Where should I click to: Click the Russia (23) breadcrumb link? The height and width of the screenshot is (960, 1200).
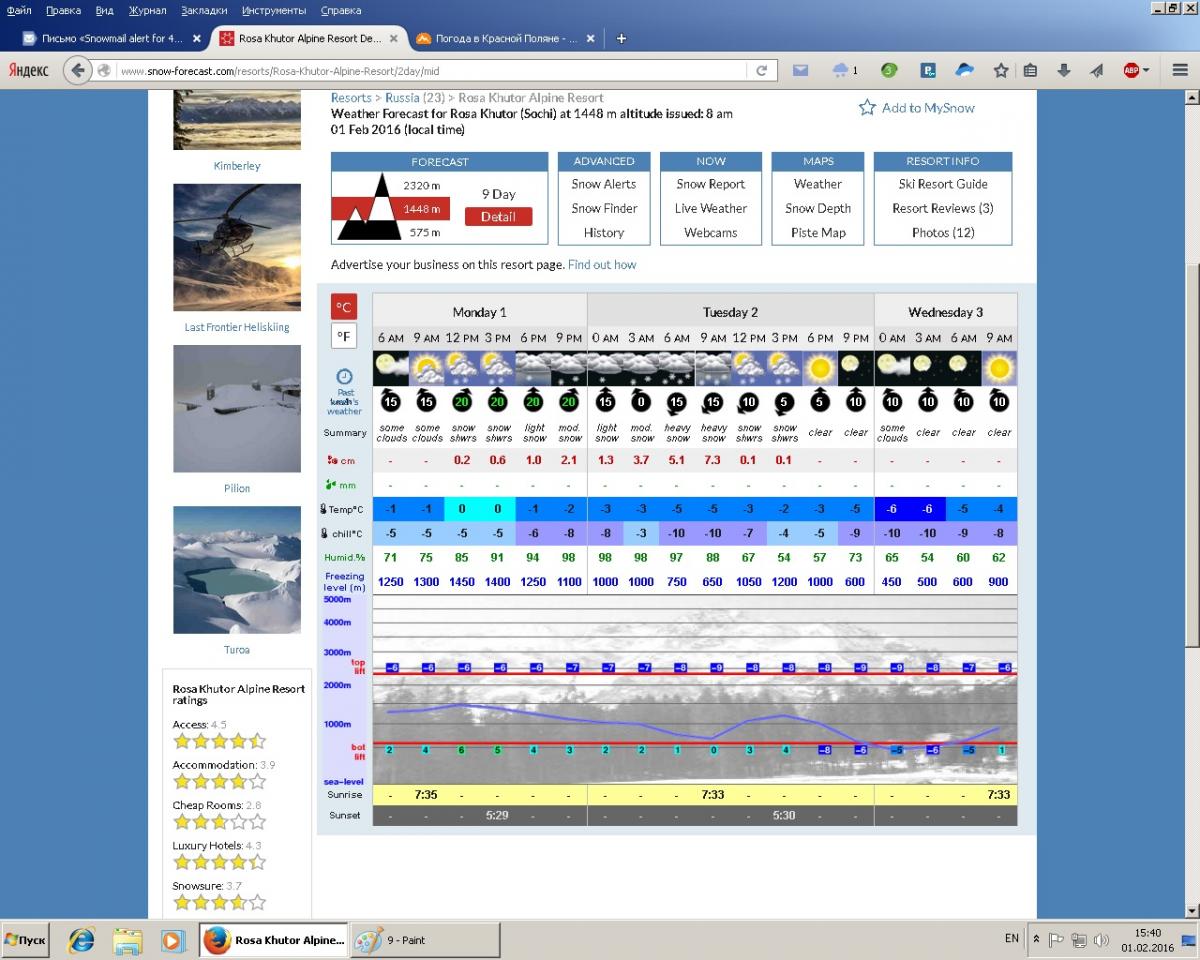click(415, 98)
